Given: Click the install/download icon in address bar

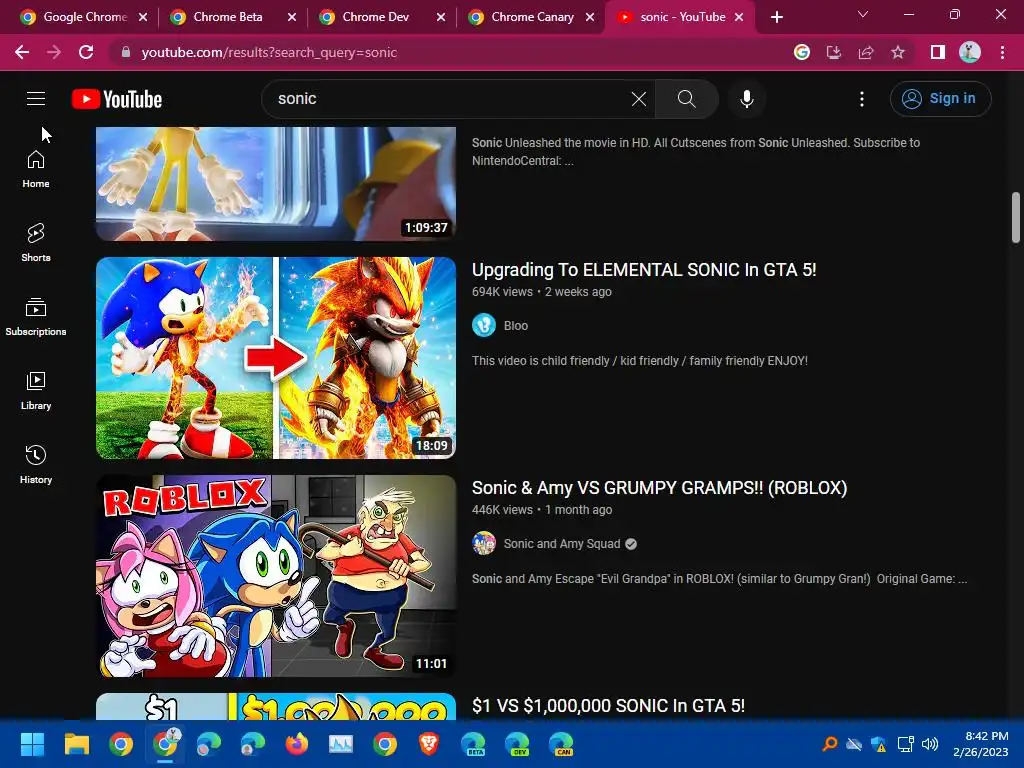Looking at the screenshot, I should [x=834, y=52].
